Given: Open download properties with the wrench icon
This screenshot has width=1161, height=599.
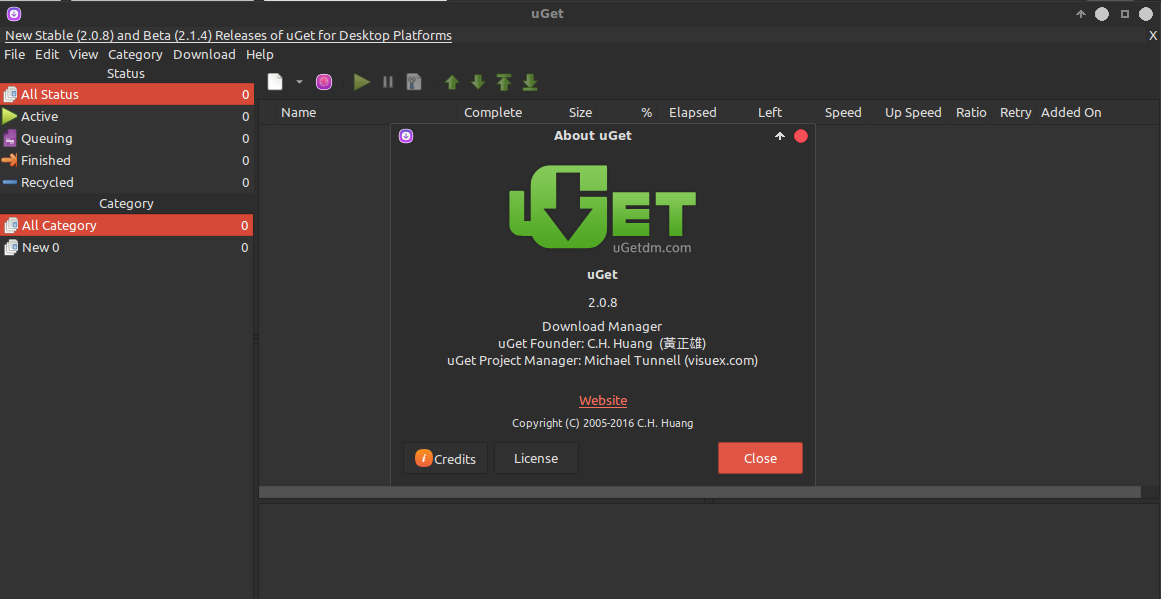Looking at the screenshot, I should point(414,82).
